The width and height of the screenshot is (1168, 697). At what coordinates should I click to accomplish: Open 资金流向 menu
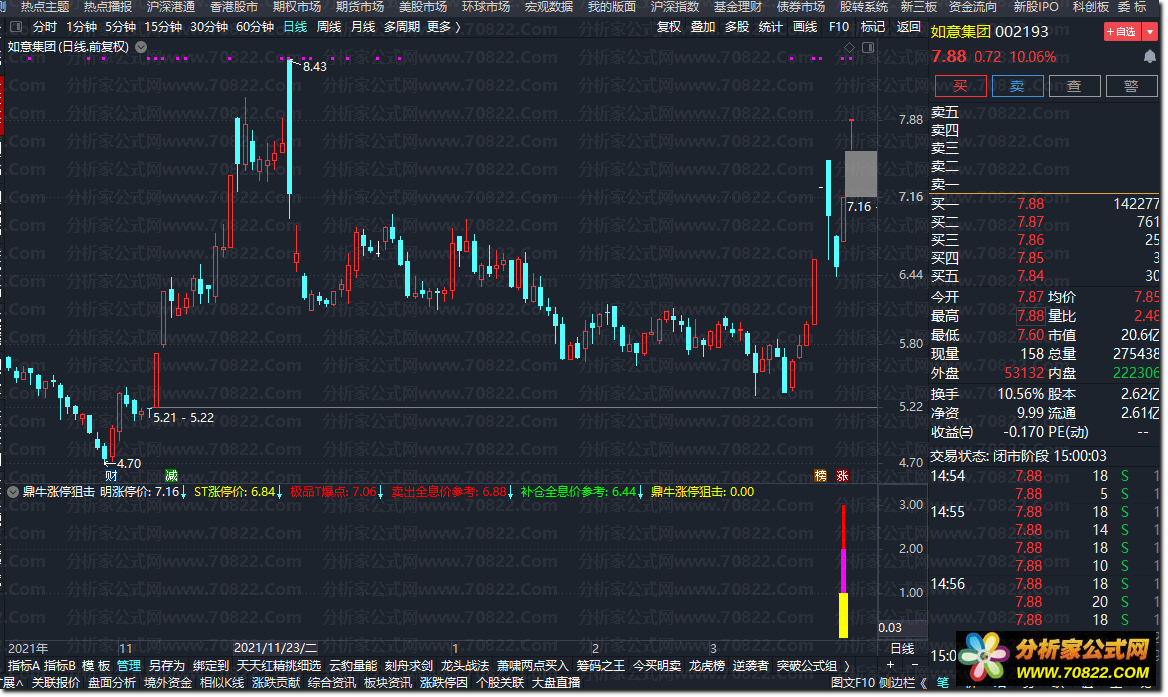pyautogui.click(x=973, y=7)
